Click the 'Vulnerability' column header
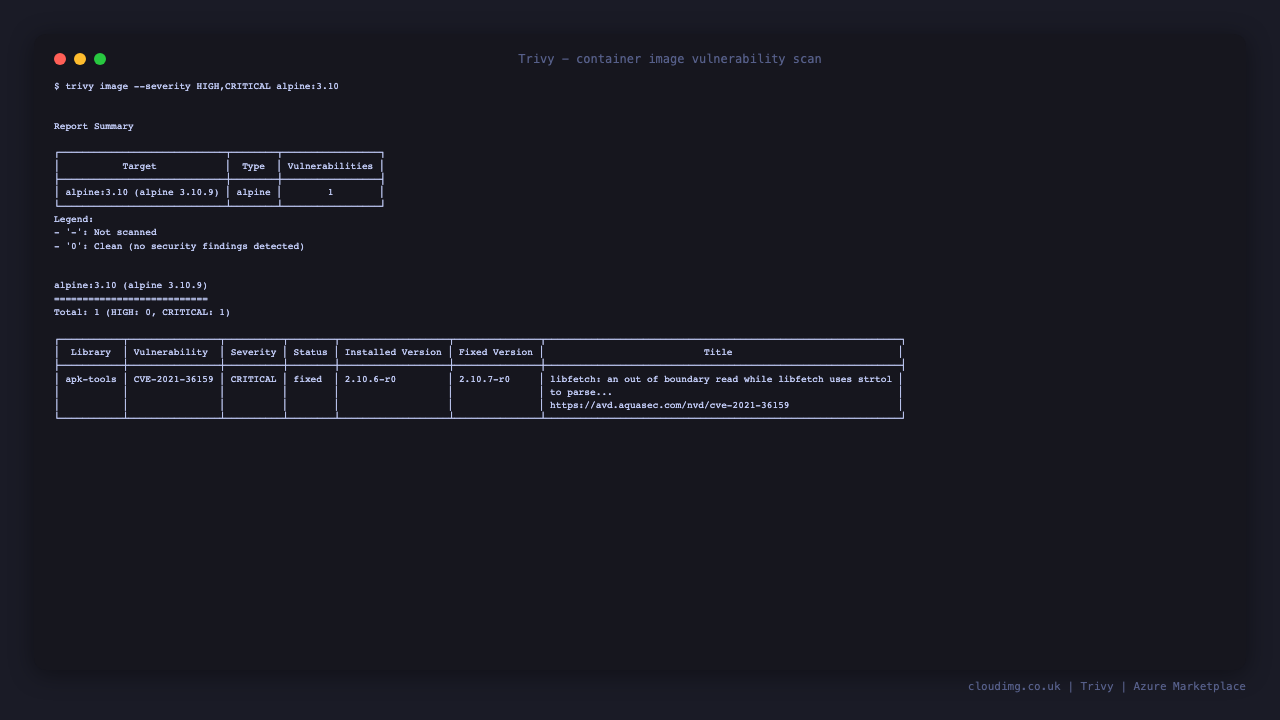The height and width of the screenshot is (720, 1280). tap(171, 352)
